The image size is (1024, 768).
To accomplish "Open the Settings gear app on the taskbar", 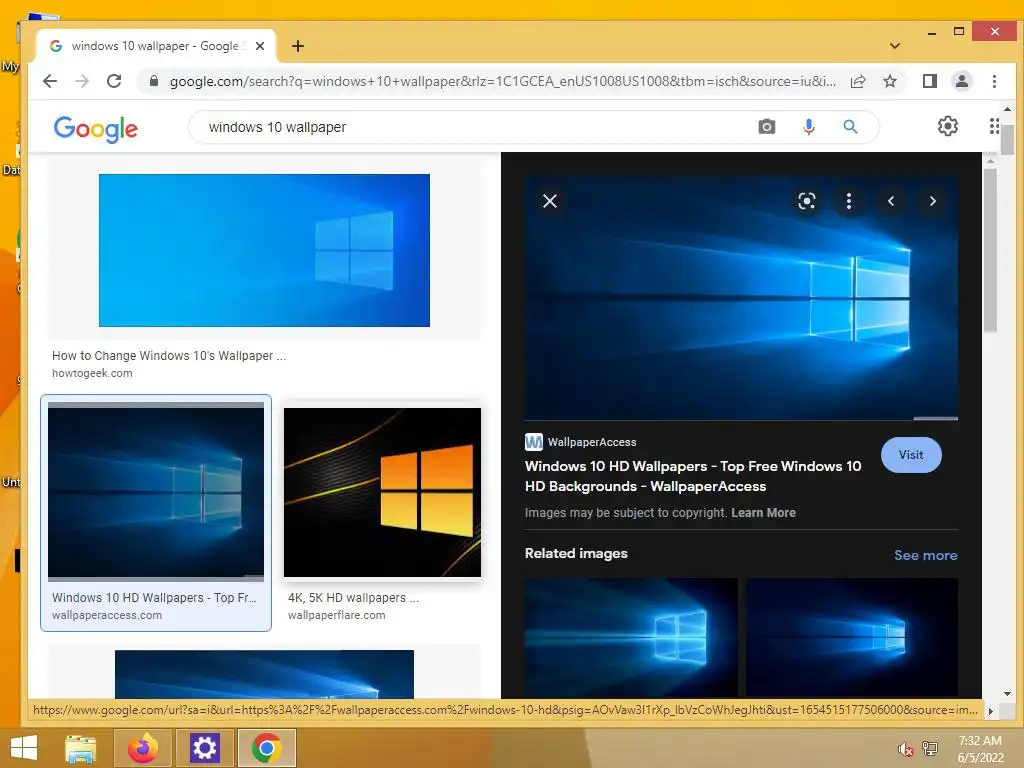I will click(x=204, y=748).
